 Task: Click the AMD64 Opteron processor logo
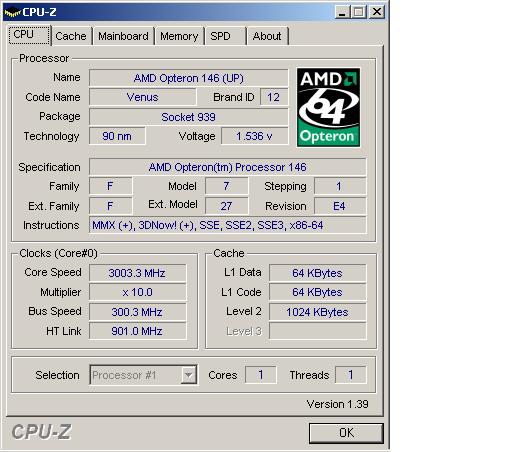(x=328, y=107)
